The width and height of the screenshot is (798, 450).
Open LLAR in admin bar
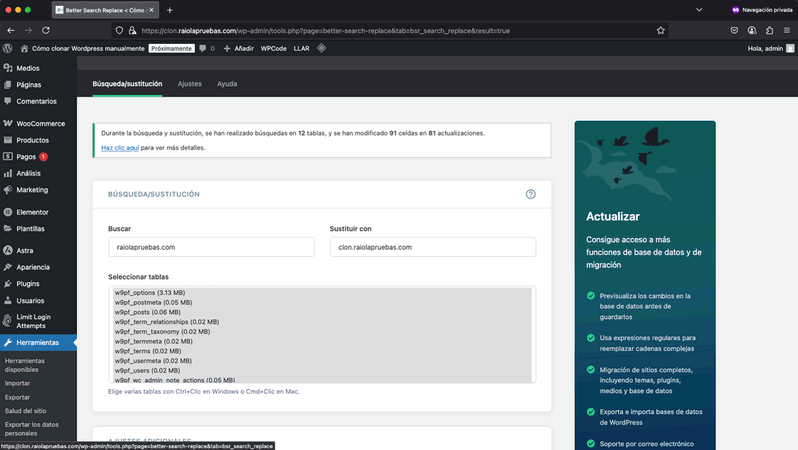click(301, 48)
